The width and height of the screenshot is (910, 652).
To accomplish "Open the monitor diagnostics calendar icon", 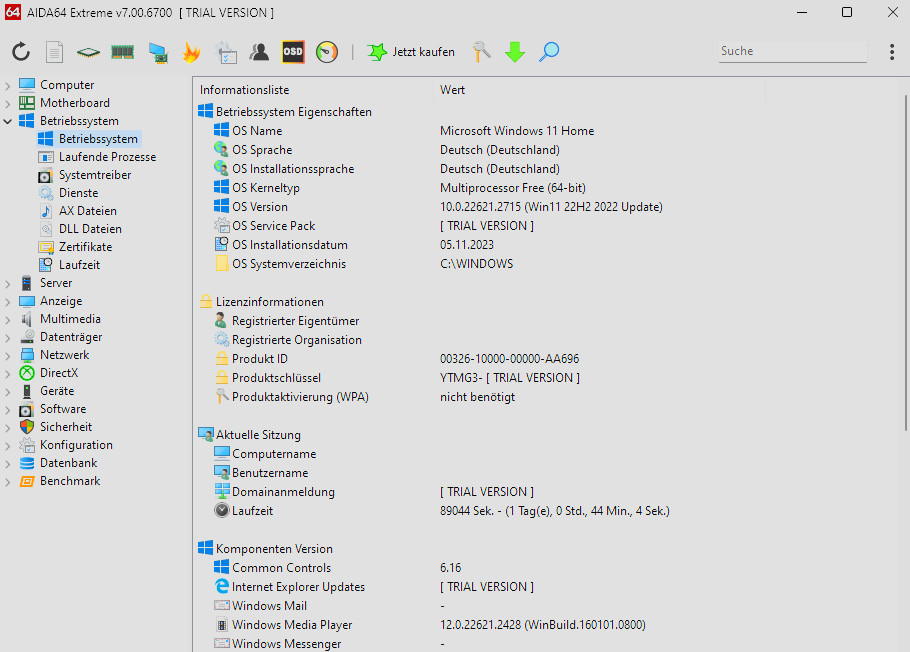I will [225, 51].
